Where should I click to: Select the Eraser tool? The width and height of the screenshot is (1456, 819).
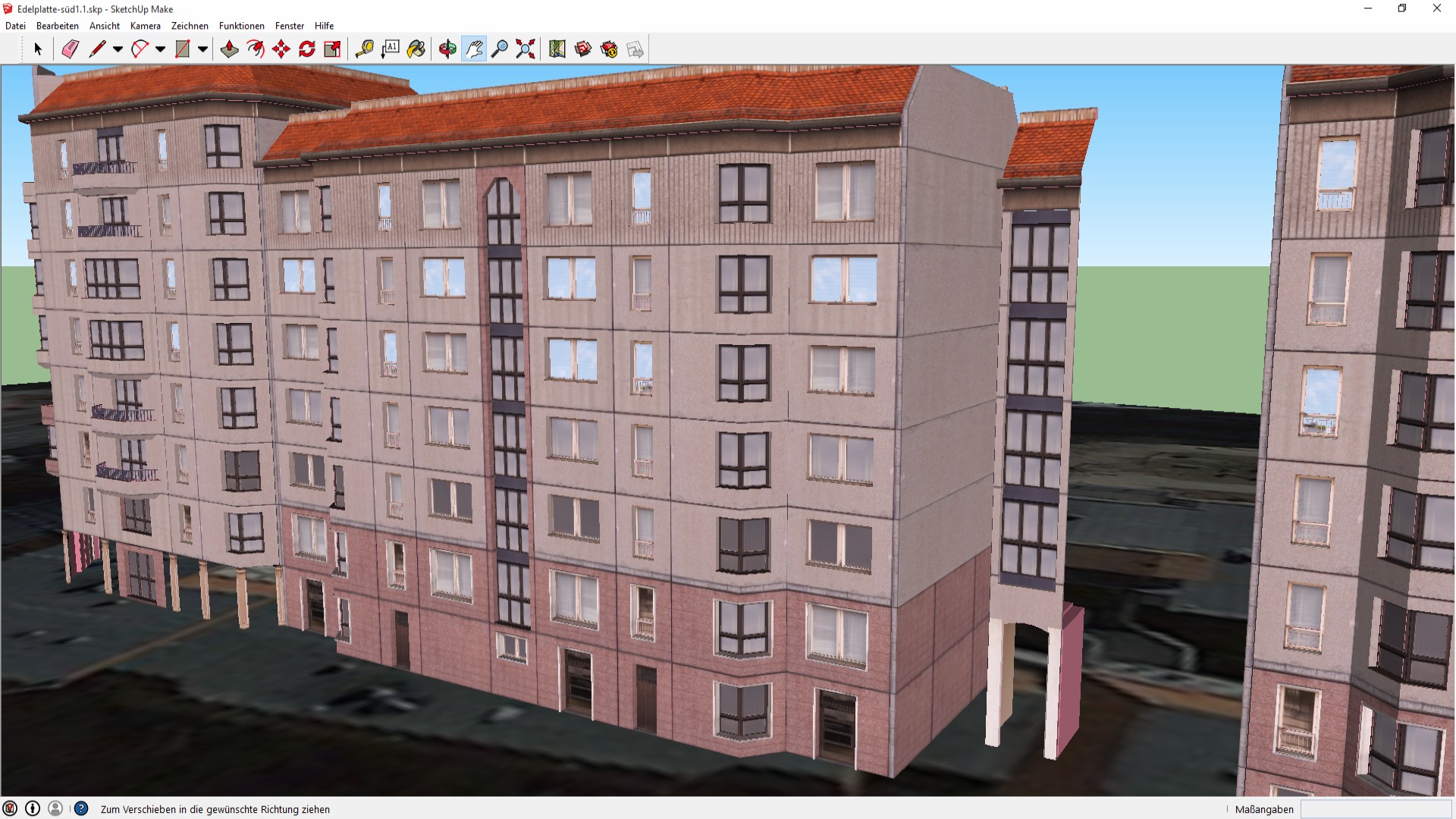pyautogui.click(x=70, y=49)
